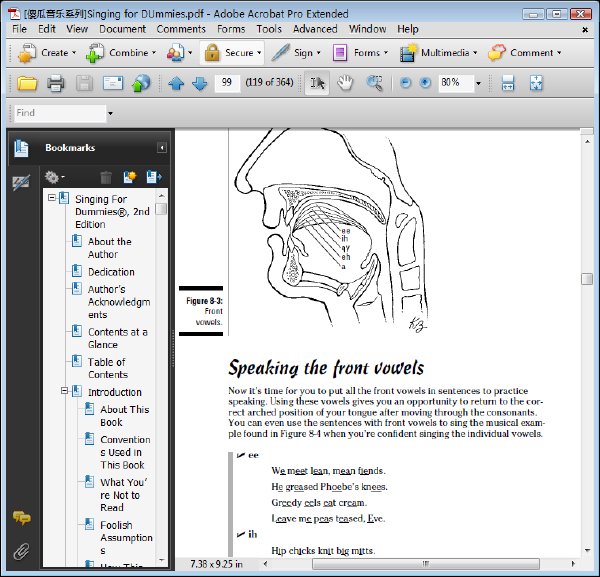
Task: Click the Open file folder icon
Action: (x=27, y=83)
